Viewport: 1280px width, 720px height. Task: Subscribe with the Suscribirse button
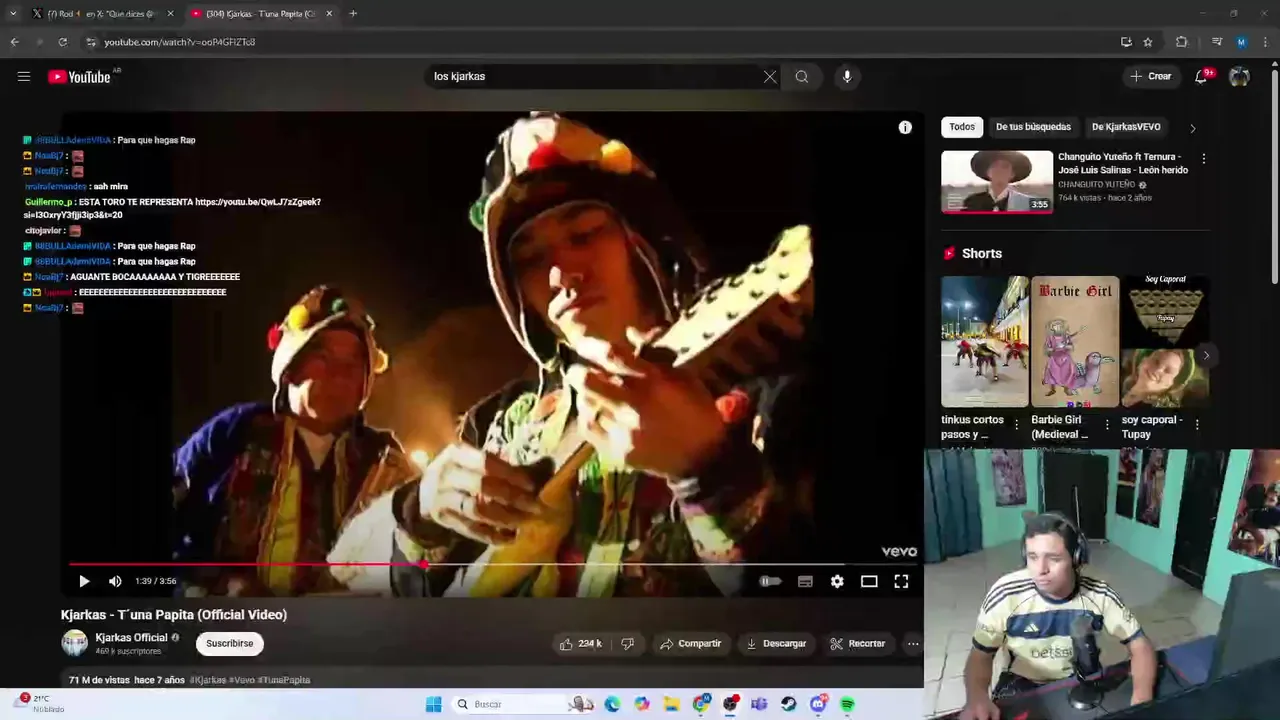[x=230, y=644]
